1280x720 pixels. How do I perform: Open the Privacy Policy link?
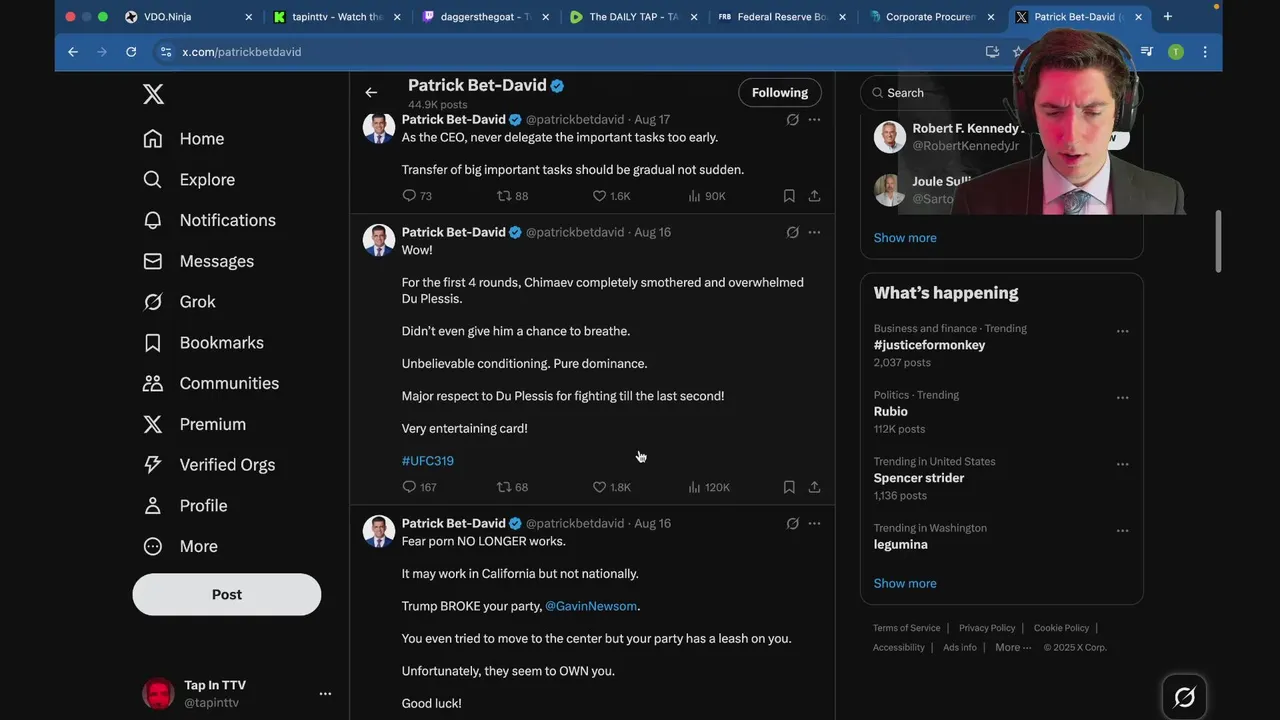987,628
